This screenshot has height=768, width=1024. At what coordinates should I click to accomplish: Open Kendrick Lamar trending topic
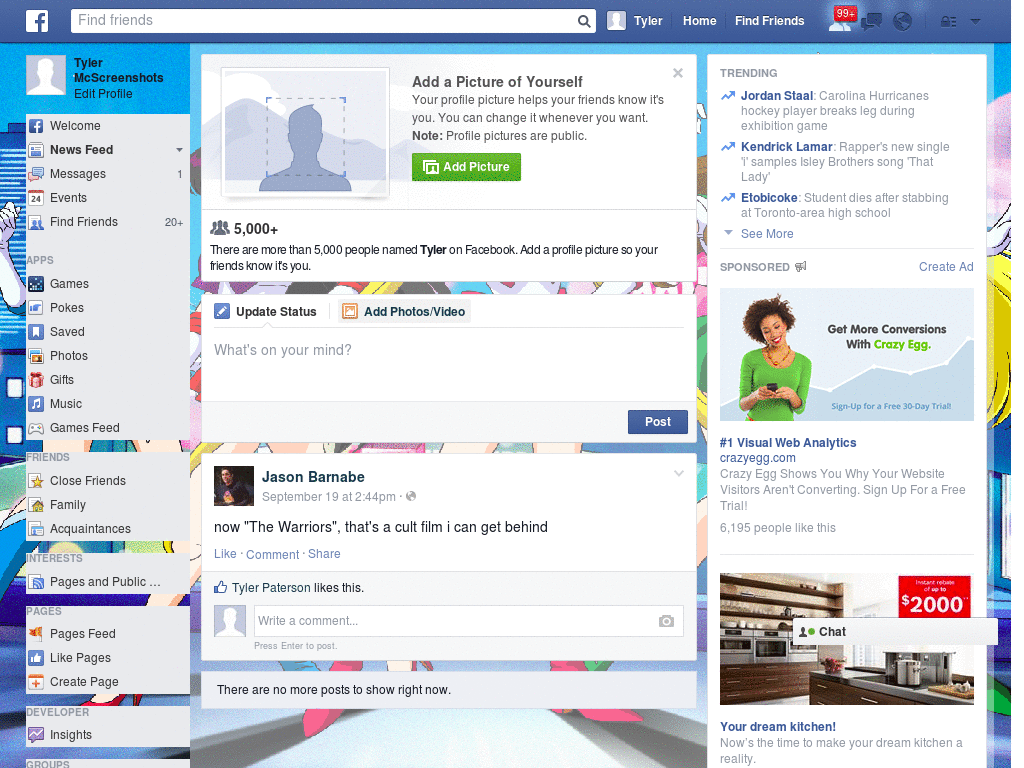coord(786,147)
